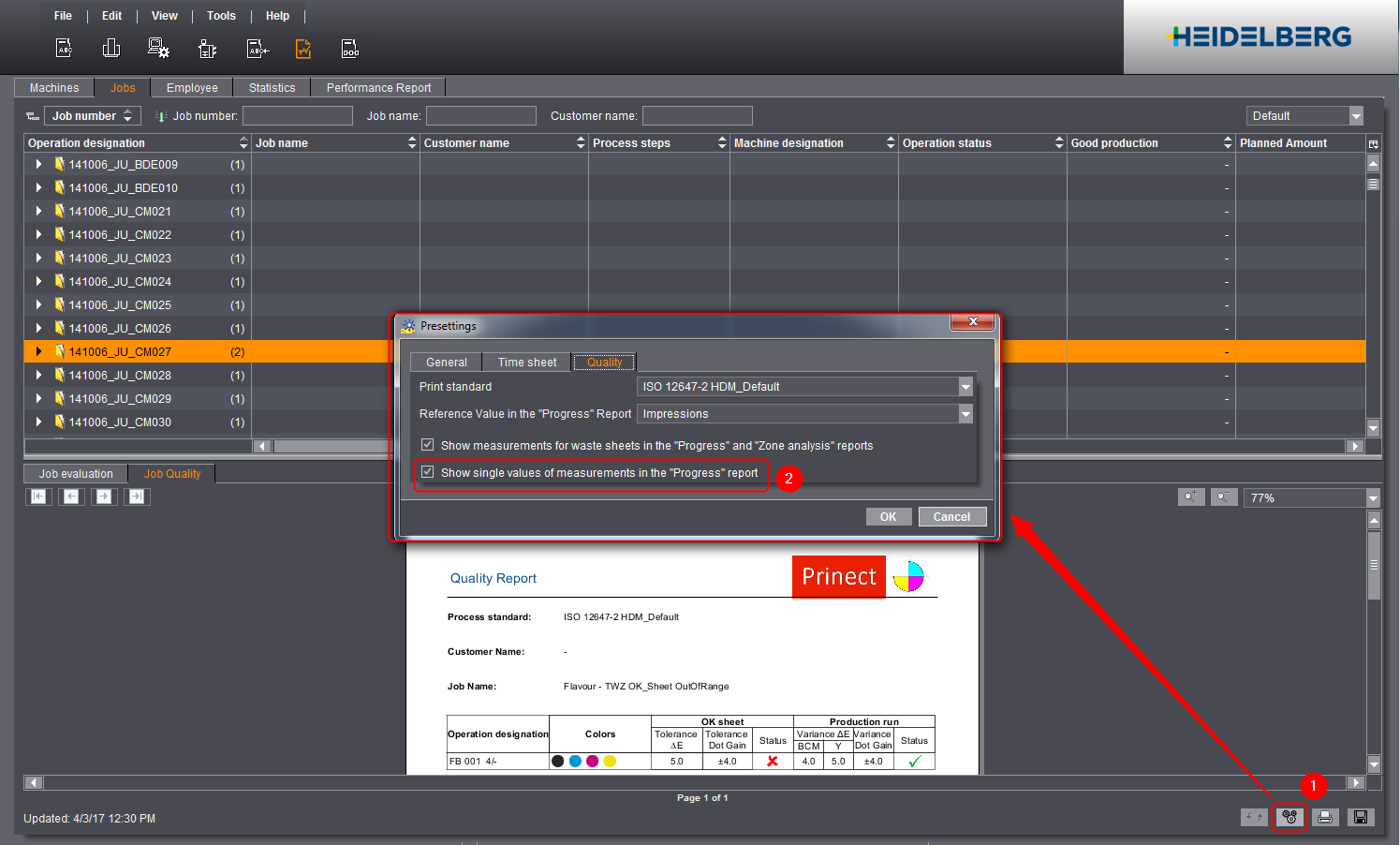This screenshot has width=1400, height=845.
Task: Click the Job name filter input field
Action: pos(481,116)
